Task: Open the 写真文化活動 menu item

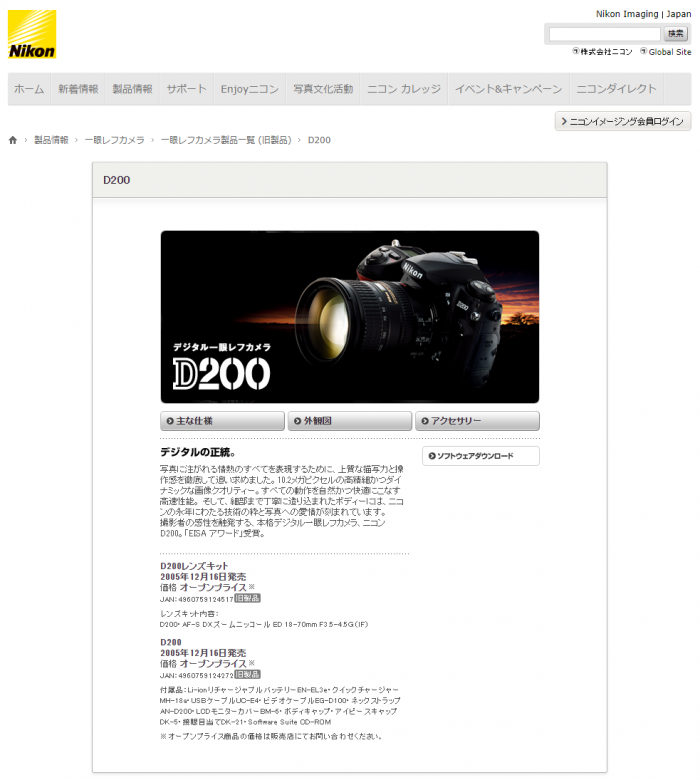Action: 323,89
